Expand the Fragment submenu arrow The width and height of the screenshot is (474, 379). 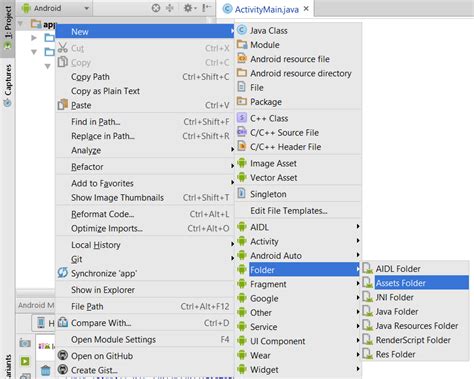[x=358, y=284]
